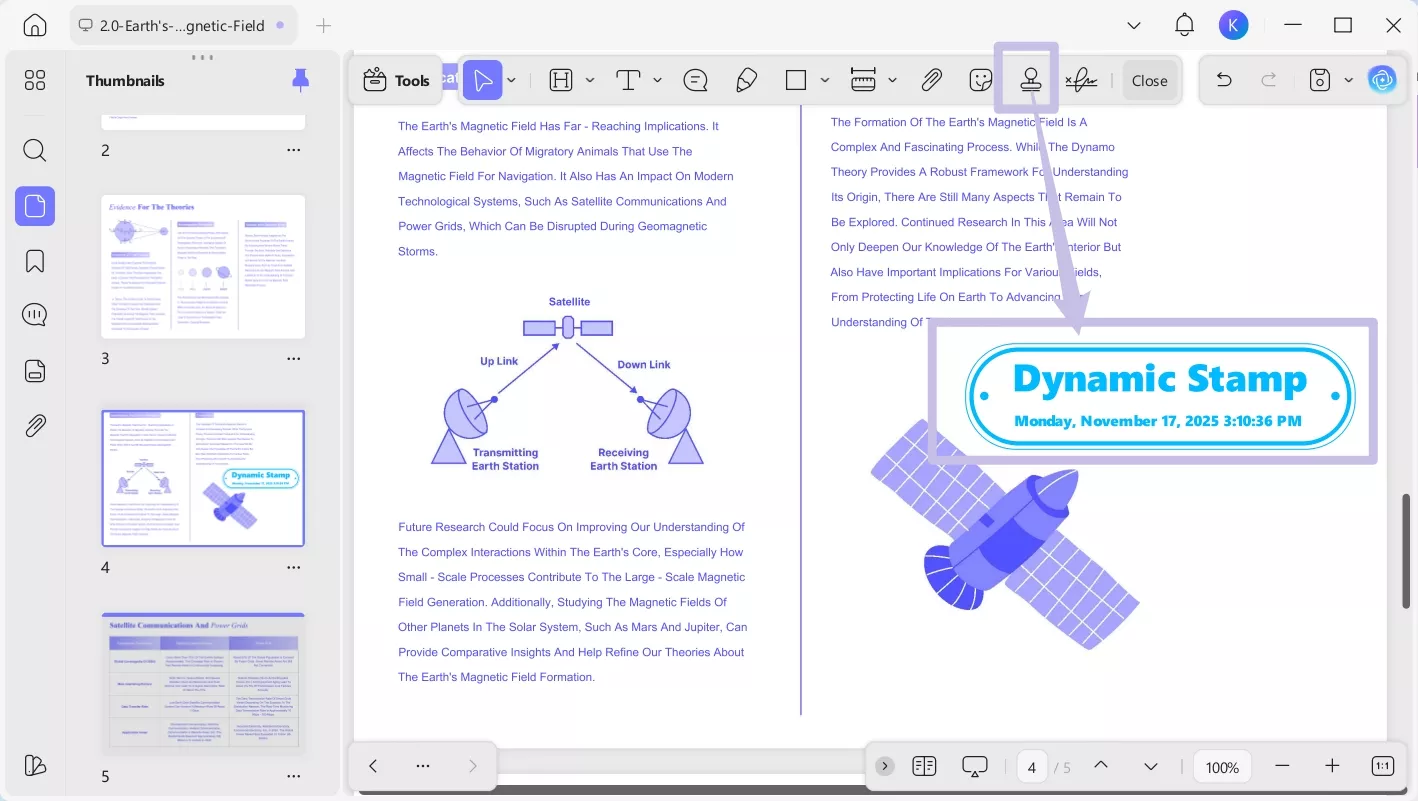The height and width of the screenshot is (801, 1418).
Task: Open the Save options dropdown arrow
Action: point(1348,81)
